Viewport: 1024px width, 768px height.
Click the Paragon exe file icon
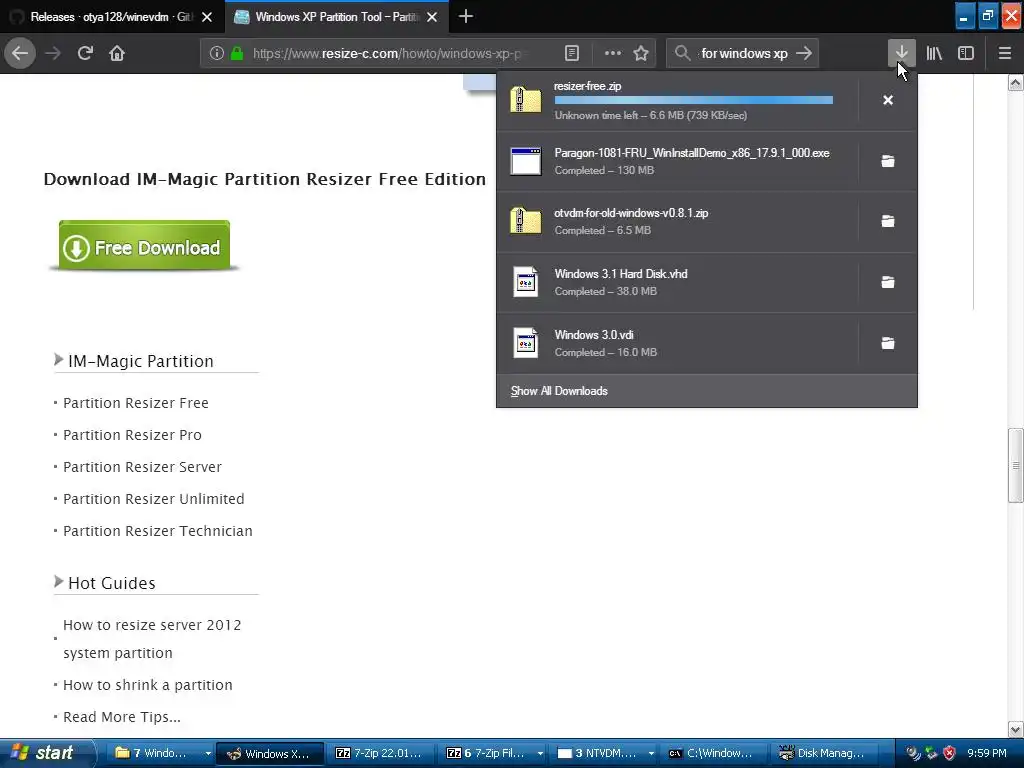click(x=526, y=161)
